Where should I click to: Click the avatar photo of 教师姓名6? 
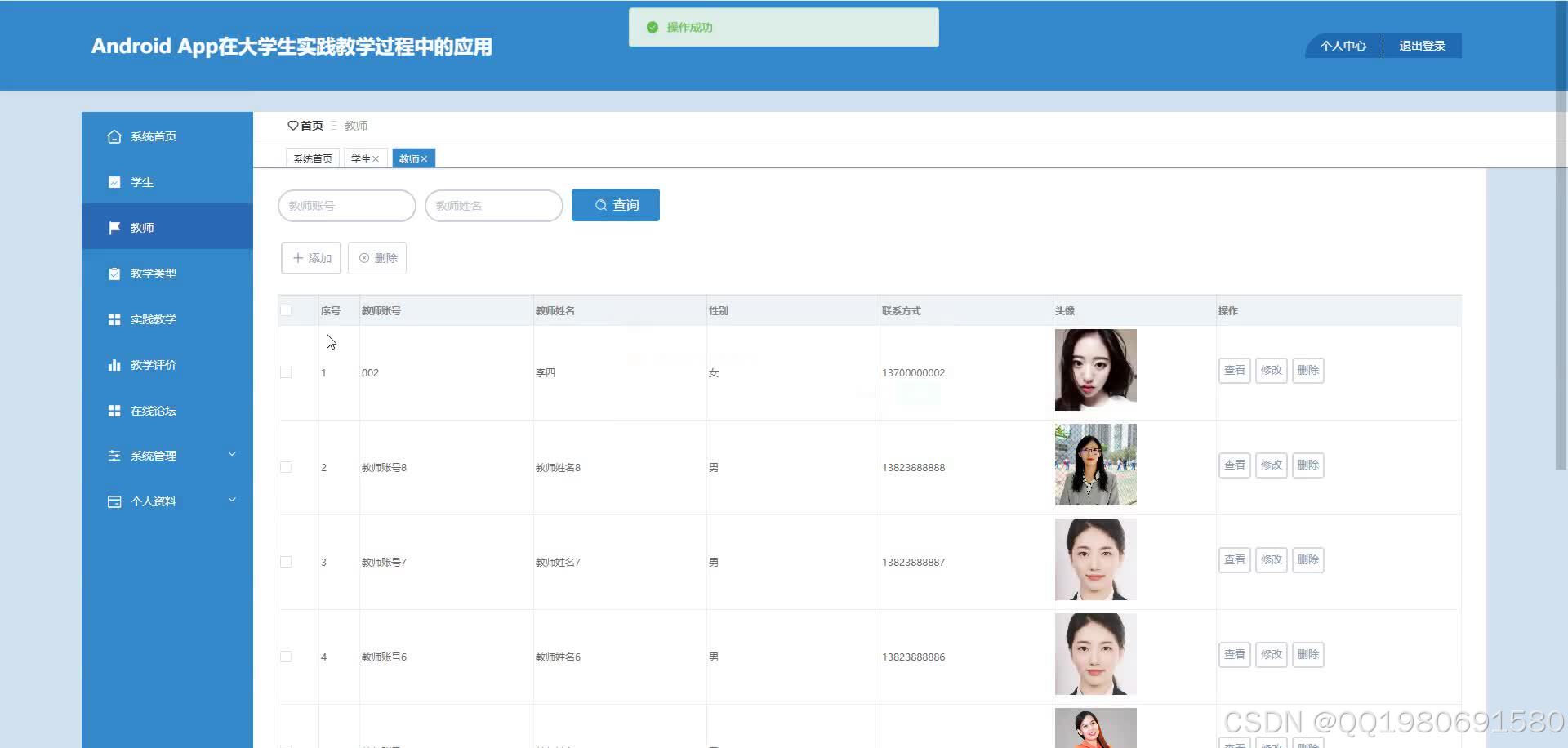click(1096, 654)
